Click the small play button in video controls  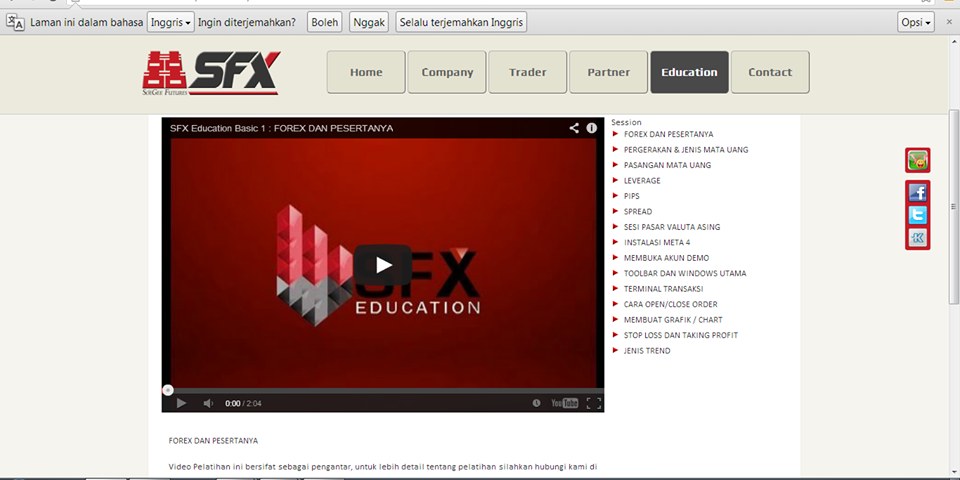(x=181, y=403)
